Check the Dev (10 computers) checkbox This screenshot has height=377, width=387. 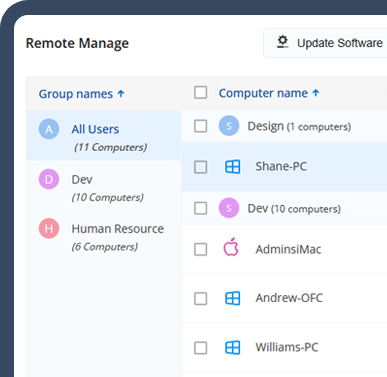200,208
